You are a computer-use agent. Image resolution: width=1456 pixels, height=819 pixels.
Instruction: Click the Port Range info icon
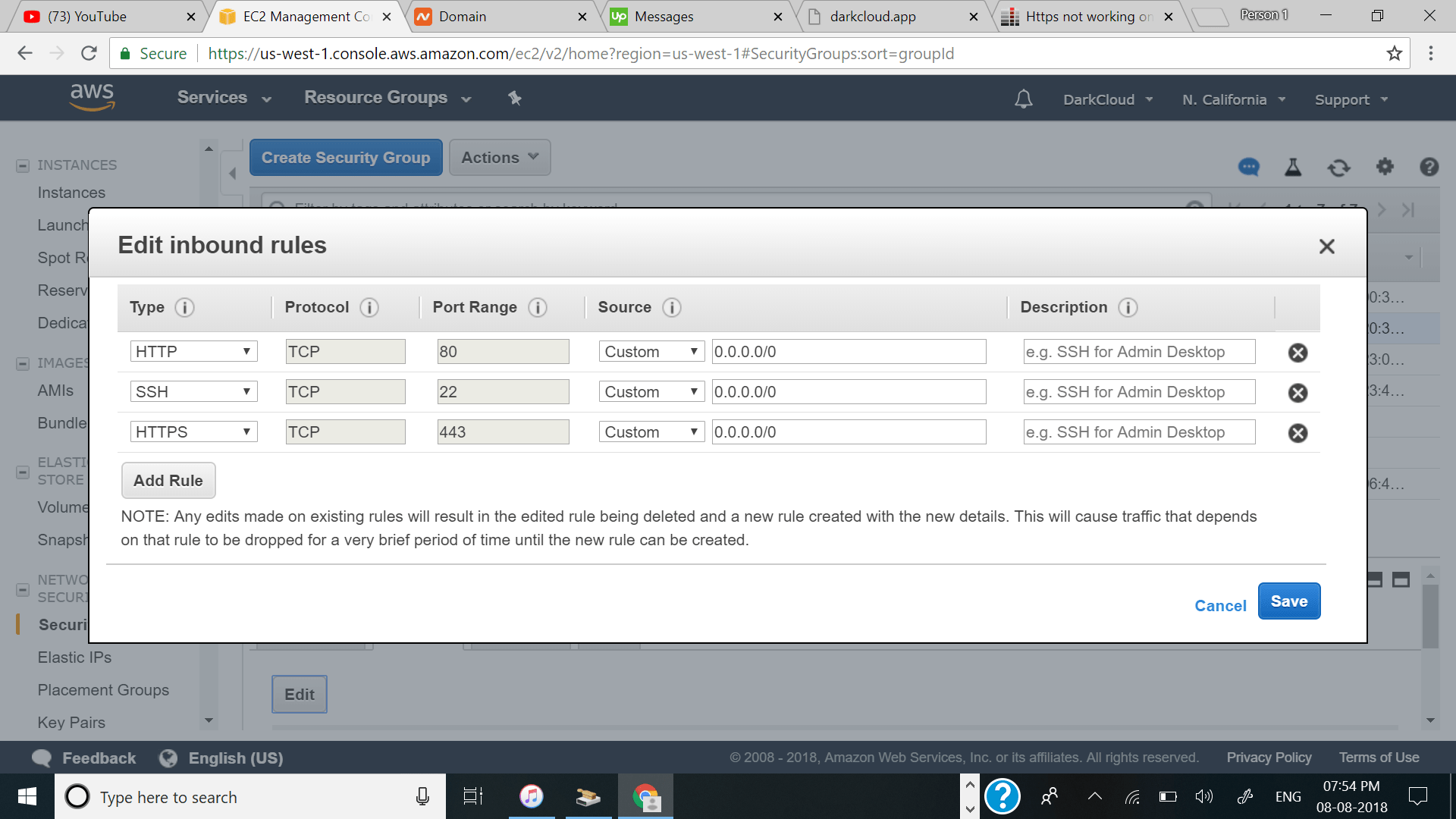[538, 307]
